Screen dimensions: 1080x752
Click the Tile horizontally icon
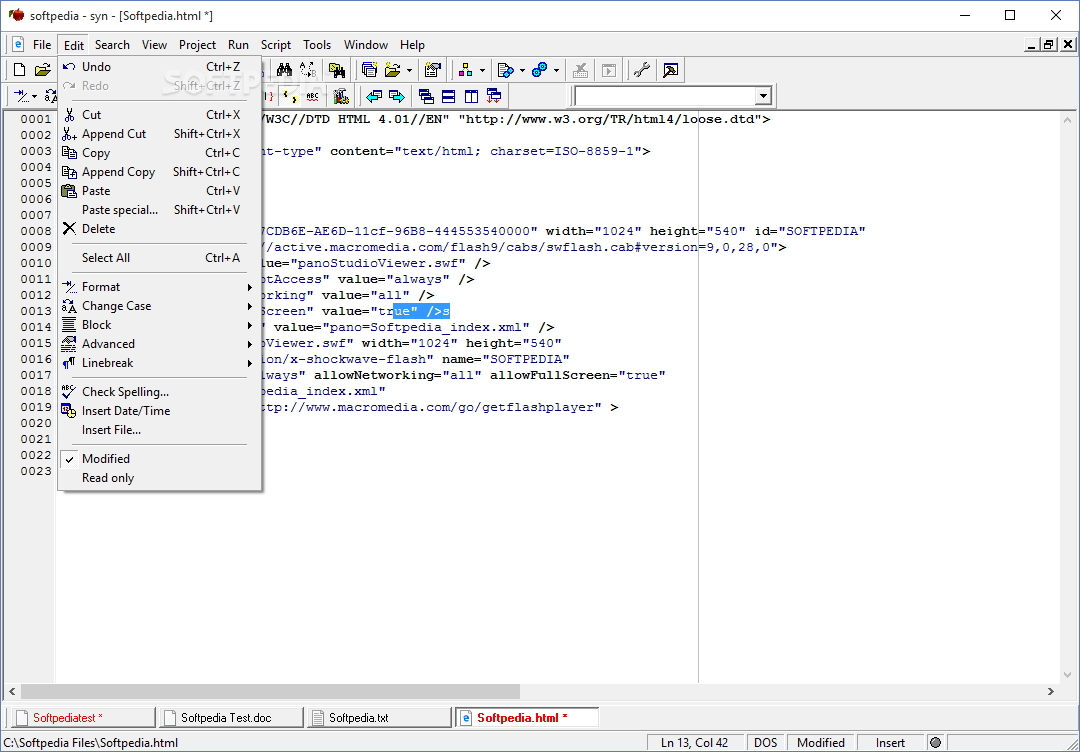pos(448,96)
